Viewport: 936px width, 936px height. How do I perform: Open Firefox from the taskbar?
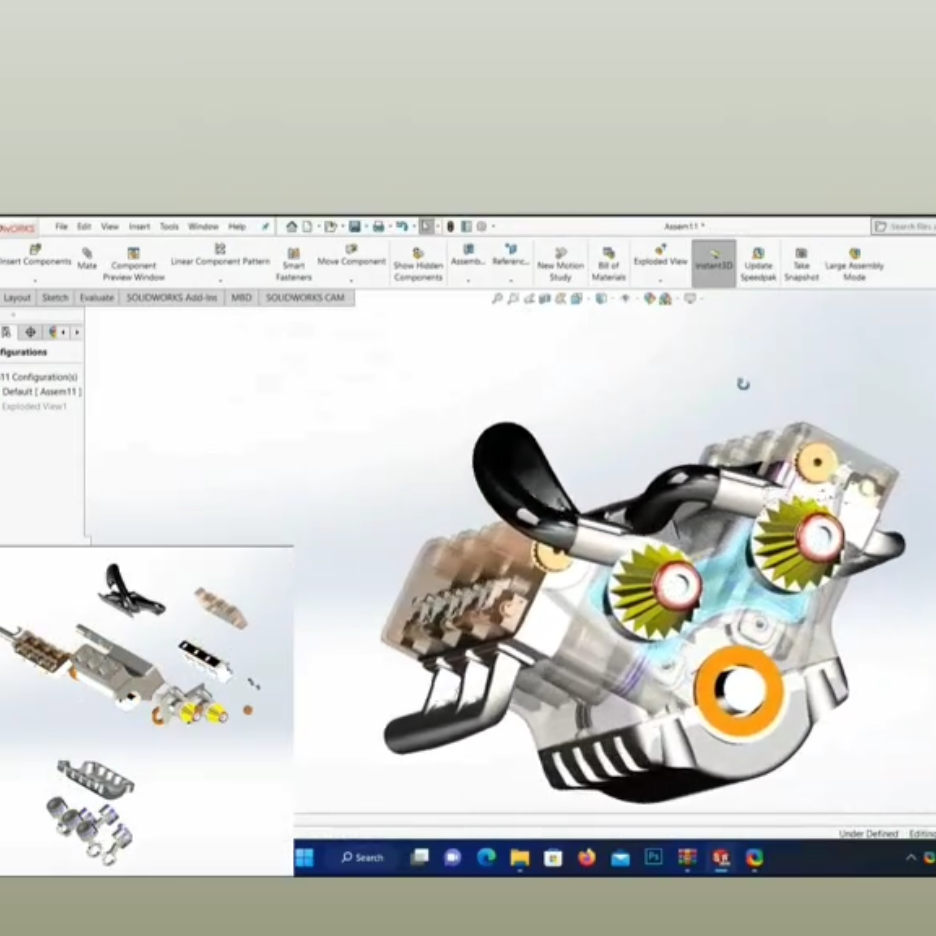(x=587, y=857)
